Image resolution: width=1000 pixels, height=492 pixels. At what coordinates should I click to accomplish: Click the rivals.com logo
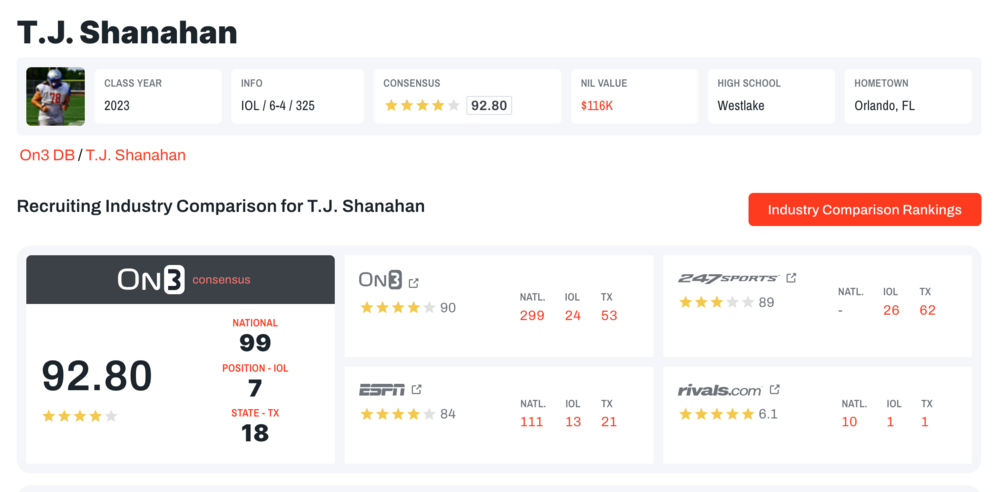point(719,390)
